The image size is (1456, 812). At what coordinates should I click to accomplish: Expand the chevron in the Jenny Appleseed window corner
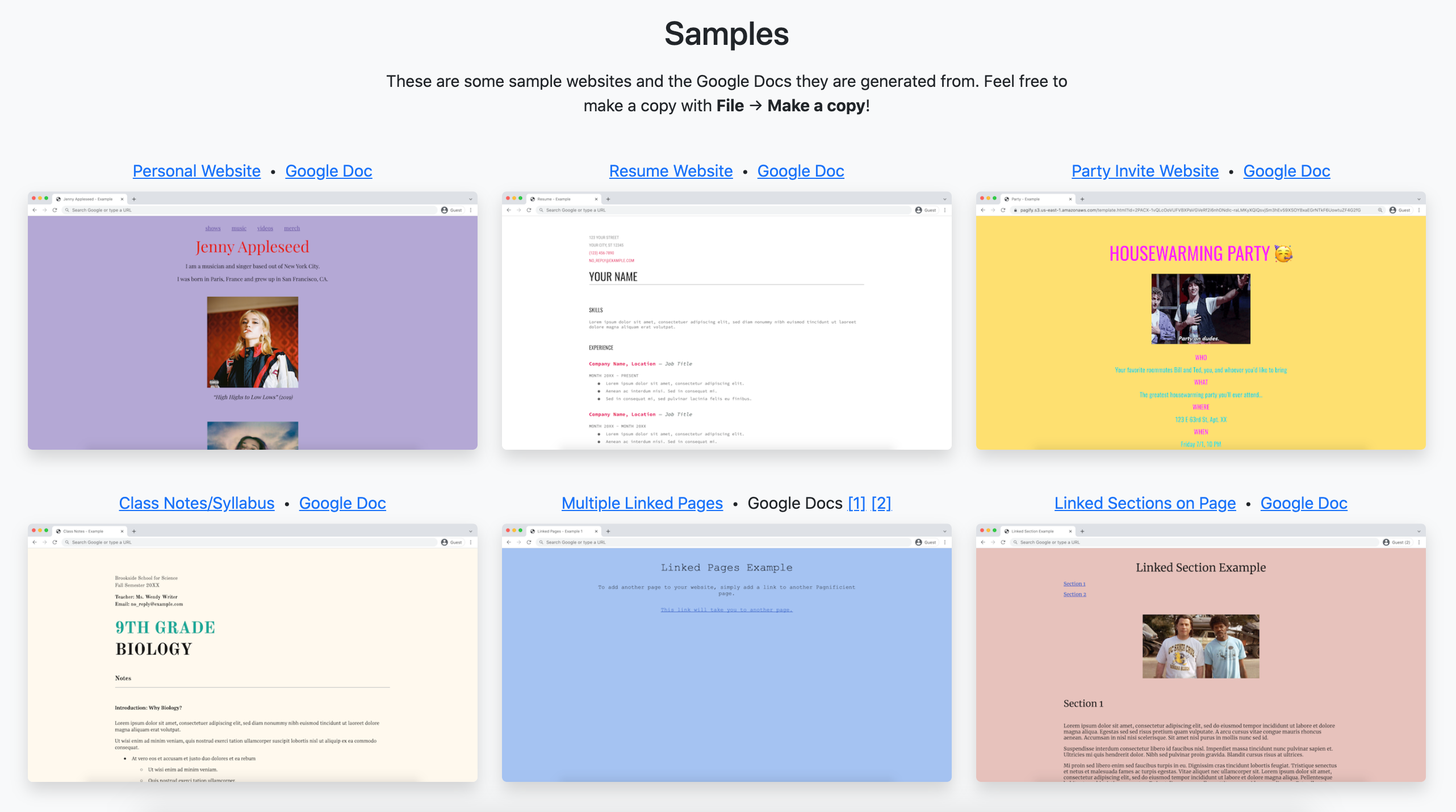[x=470, y=199]
